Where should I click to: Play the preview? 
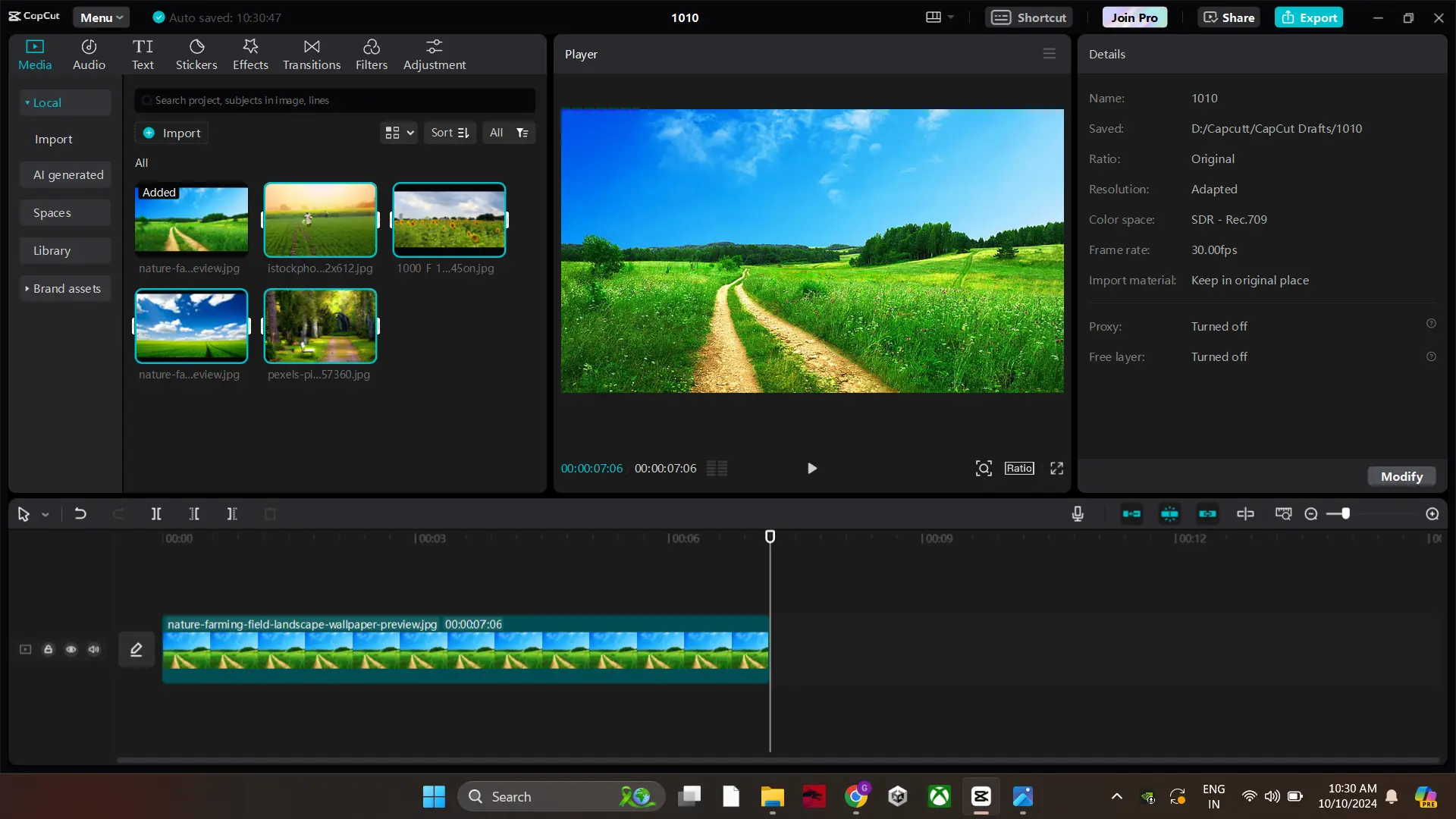pyautogui.click(x=812, y=469)
